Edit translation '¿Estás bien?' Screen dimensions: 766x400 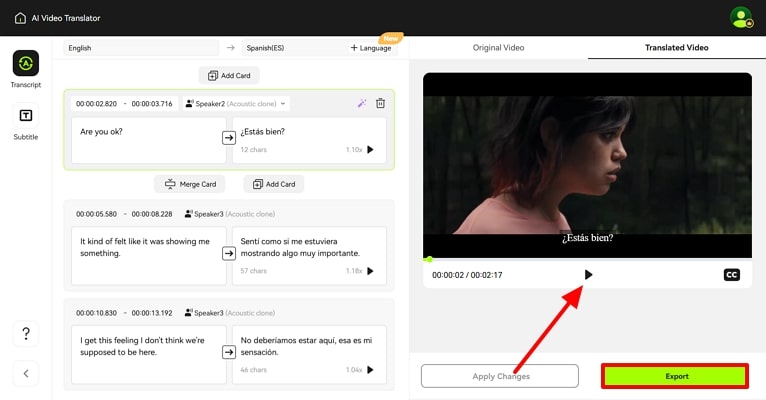point(309,140)
